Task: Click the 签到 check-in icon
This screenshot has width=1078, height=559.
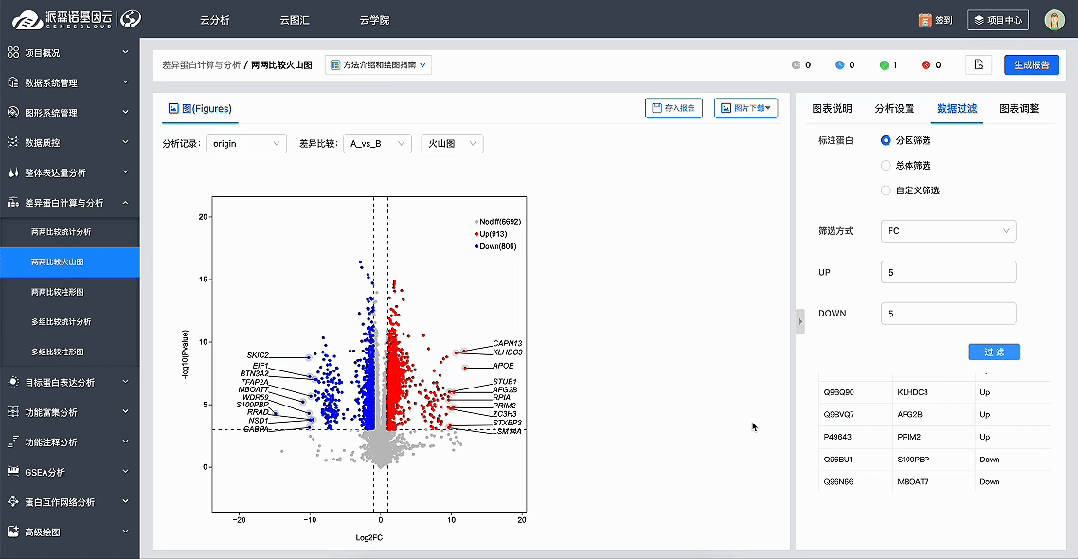Action: click(x=925, y=20)
